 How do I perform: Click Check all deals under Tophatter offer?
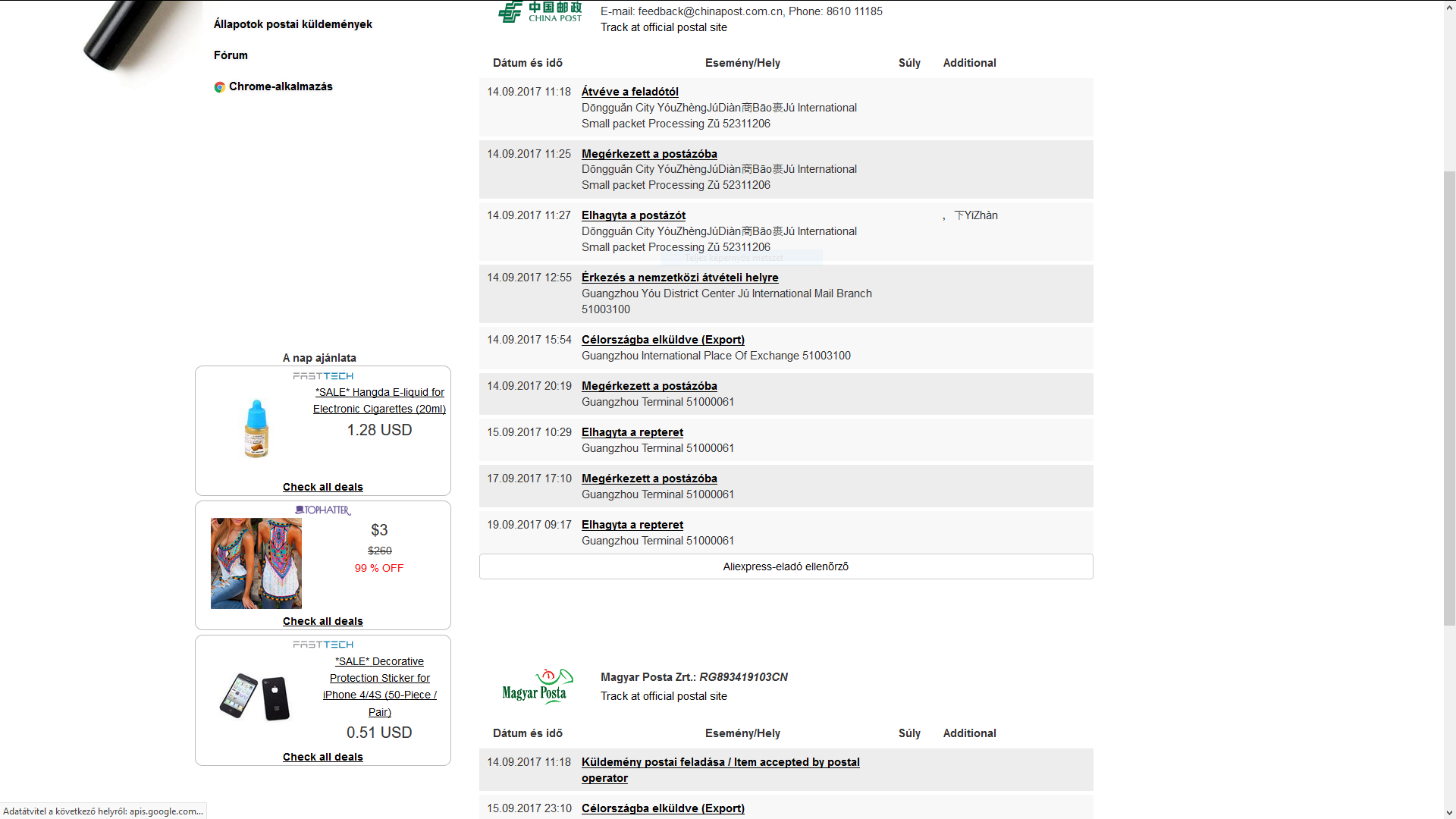[x=323, y=621]
